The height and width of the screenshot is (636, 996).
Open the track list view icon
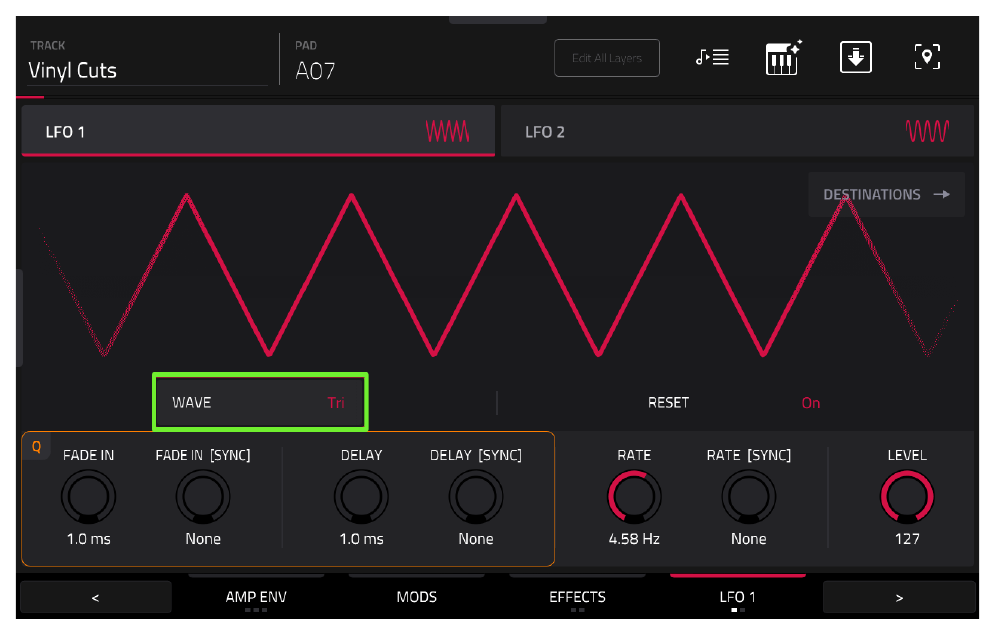click(x=712, y=57)
